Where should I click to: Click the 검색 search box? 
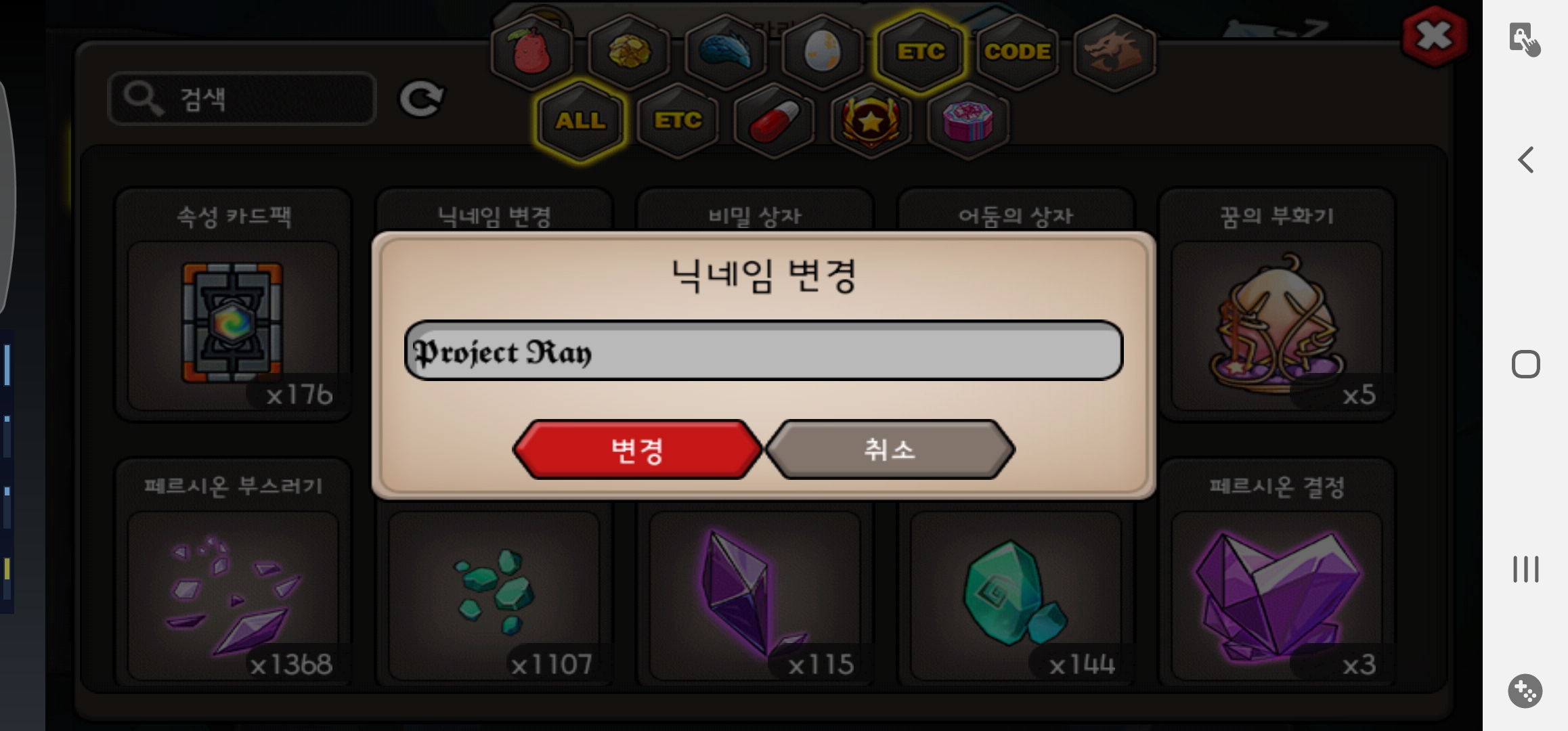click(x=242, y=99)
